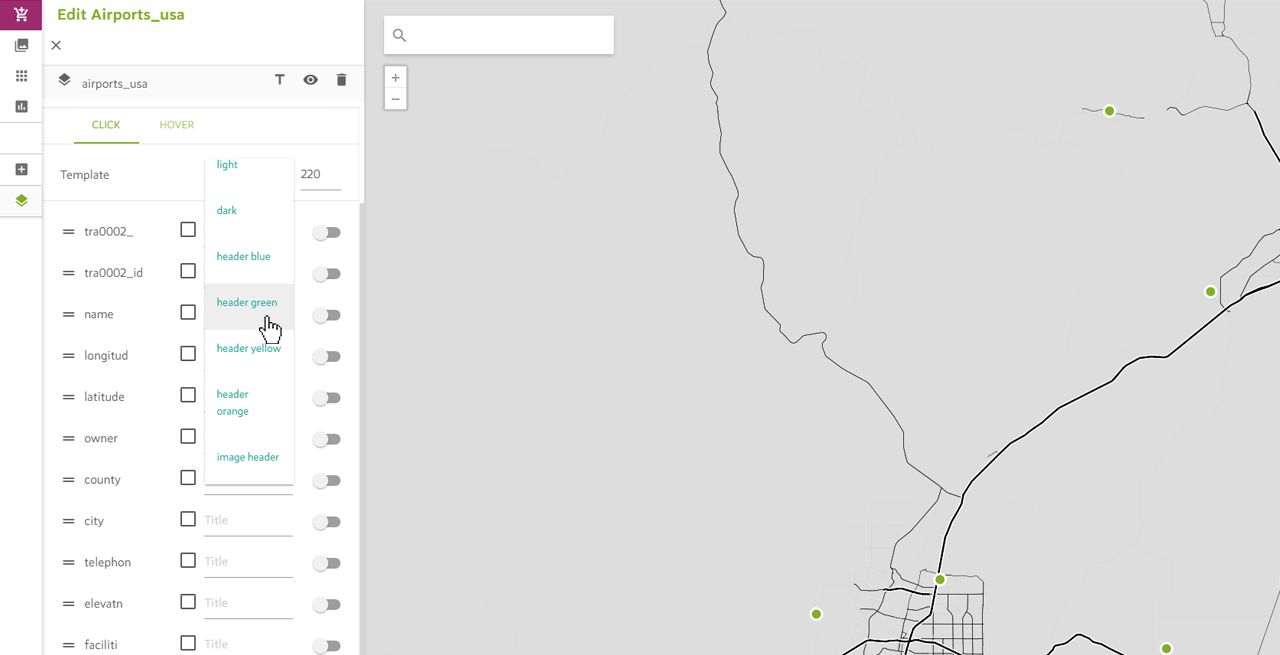The height and width of the screenshot is (655, 1280).
Task: Click the Title field for elevatn row
Action: tap(248, 603)
